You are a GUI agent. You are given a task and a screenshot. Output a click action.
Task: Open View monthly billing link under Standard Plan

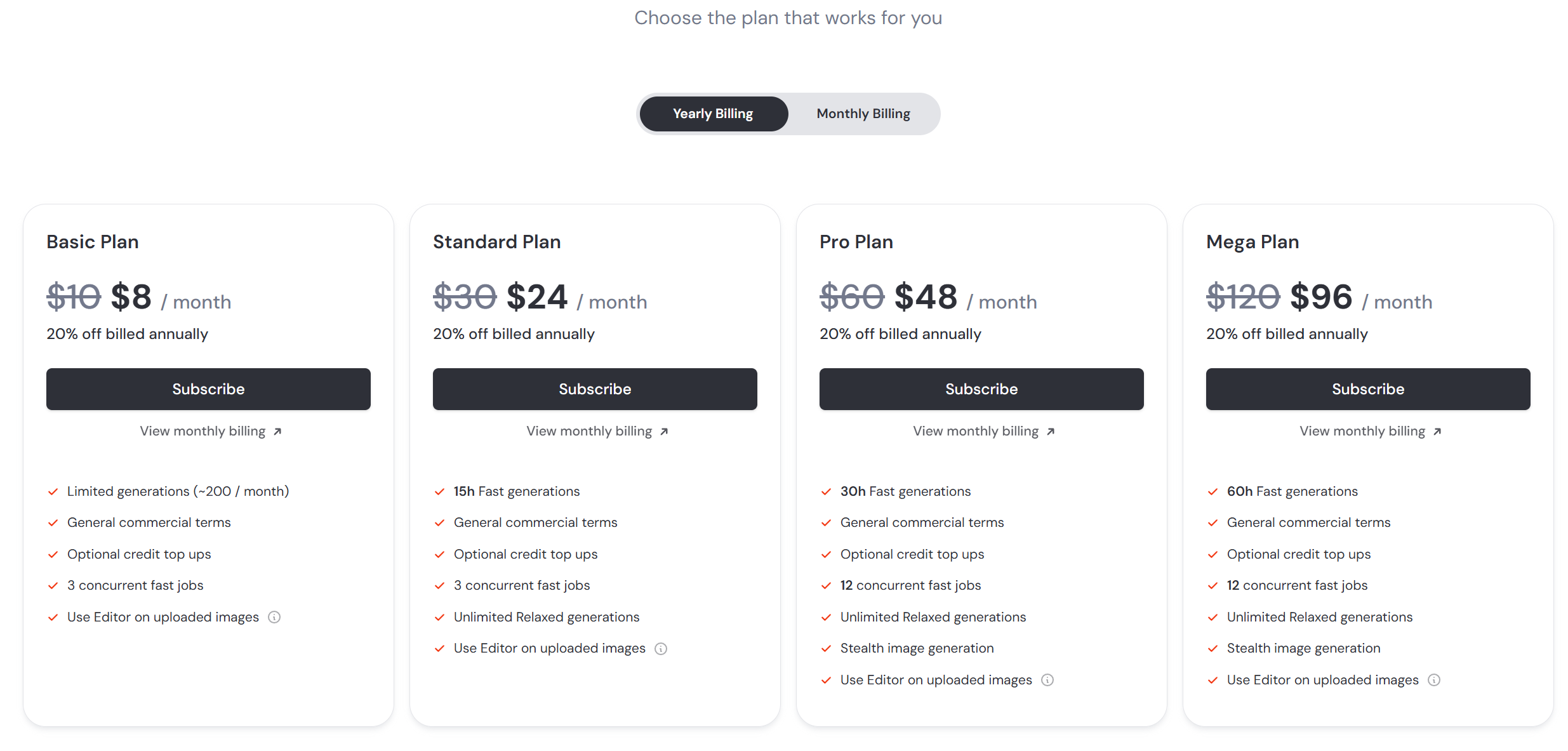click(589, 431)
